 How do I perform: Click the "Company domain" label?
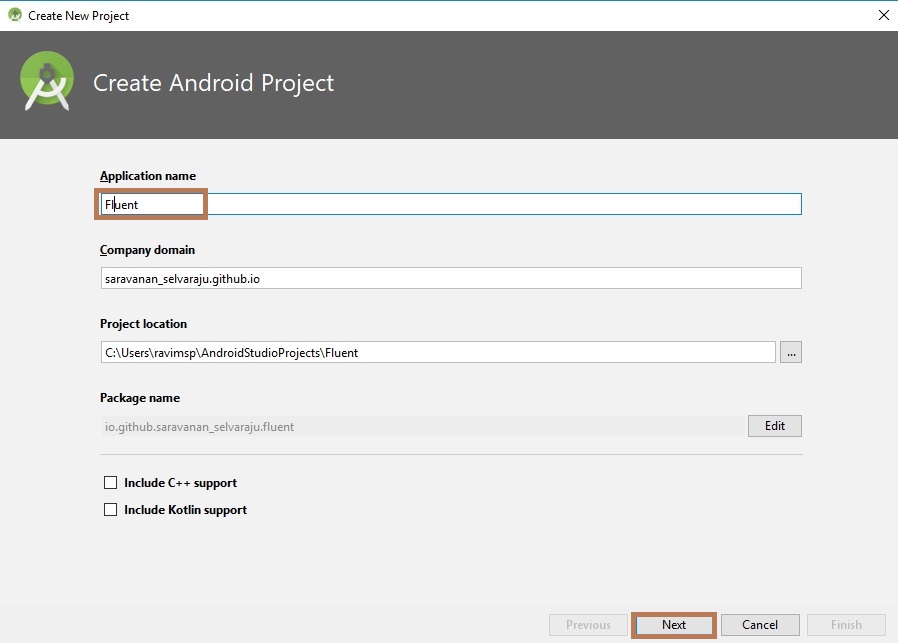(x=147, y=250)
